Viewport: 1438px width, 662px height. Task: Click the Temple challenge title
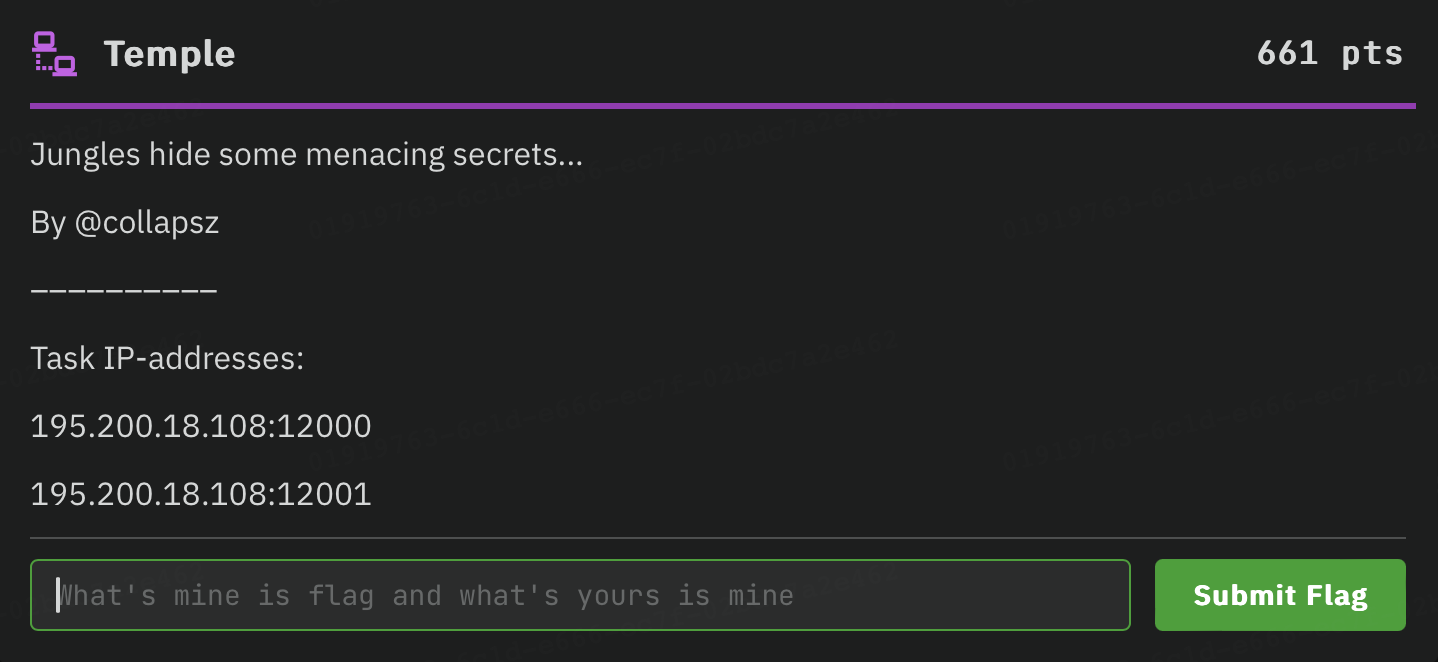pyautogui.click(x=169, y=54)
